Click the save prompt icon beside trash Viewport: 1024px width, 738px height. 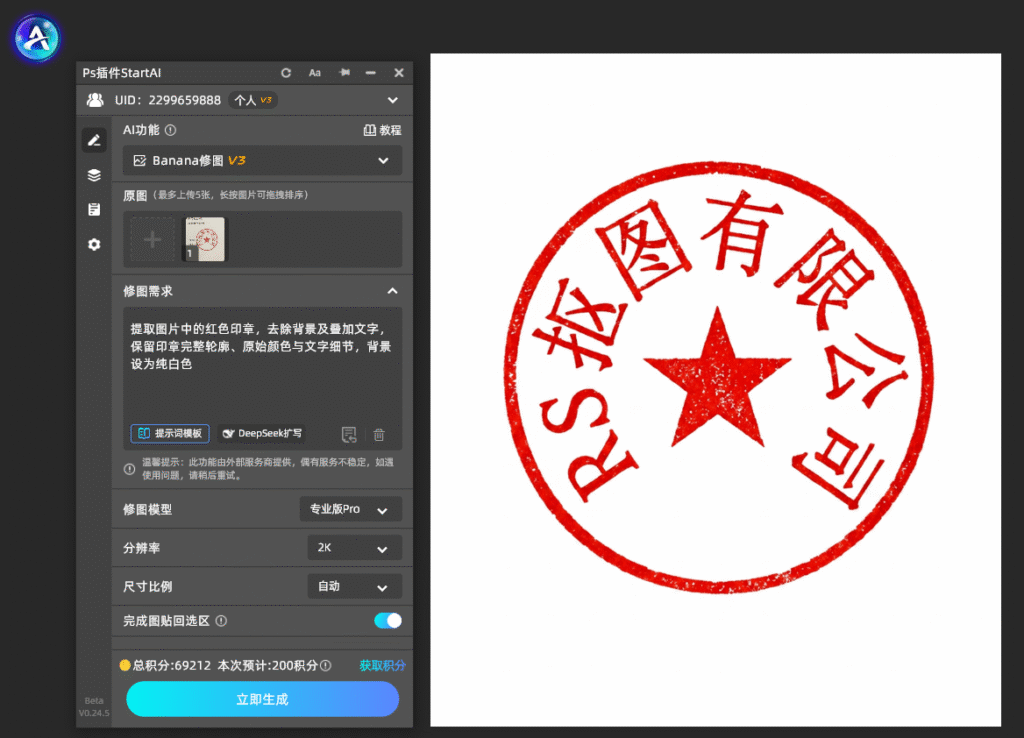pyautogui.click(x=349, y=434)
